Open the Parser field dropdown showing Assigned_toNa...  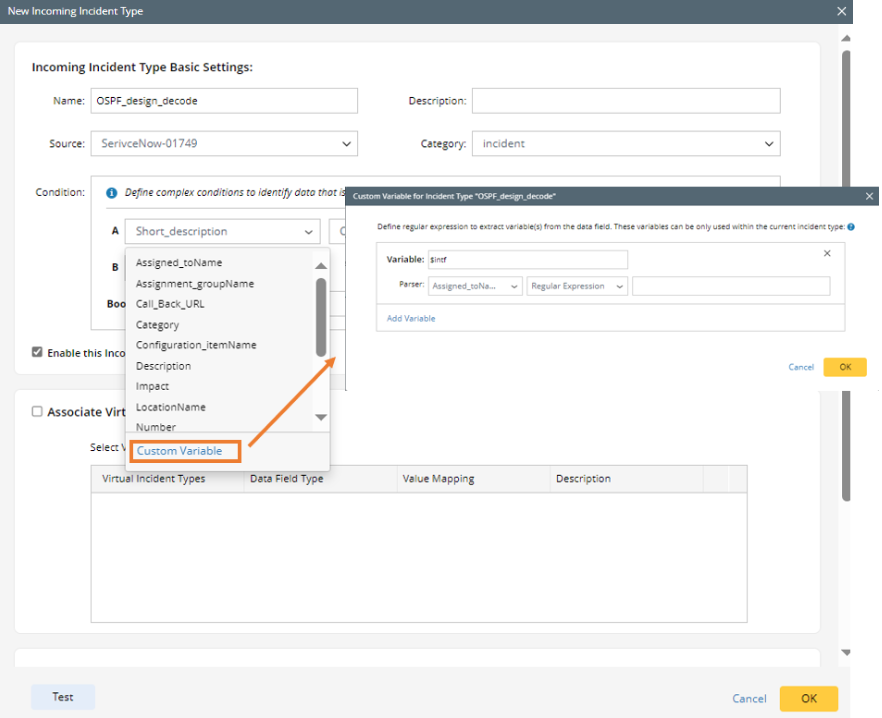point(475,286)
